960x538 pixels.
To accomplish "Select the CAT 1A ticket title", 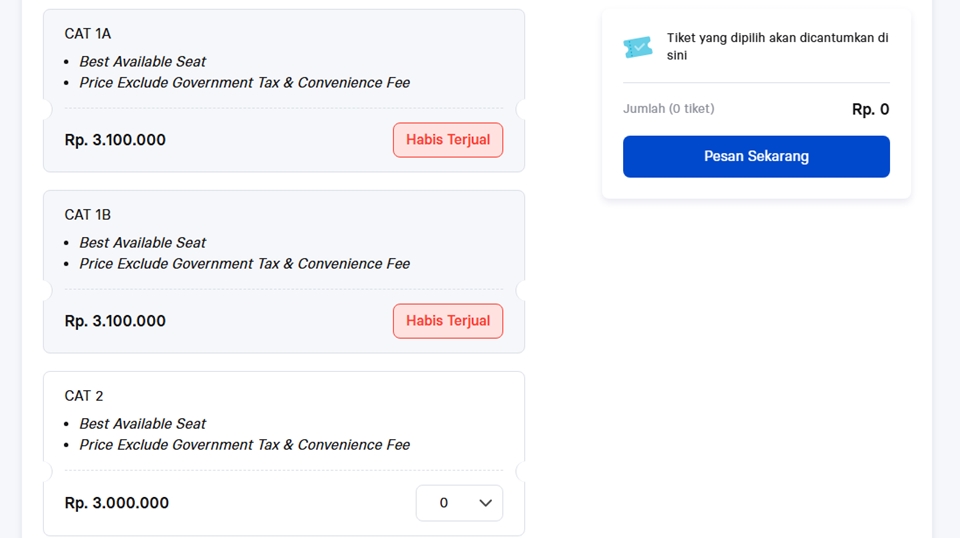I will pos(88,34).
